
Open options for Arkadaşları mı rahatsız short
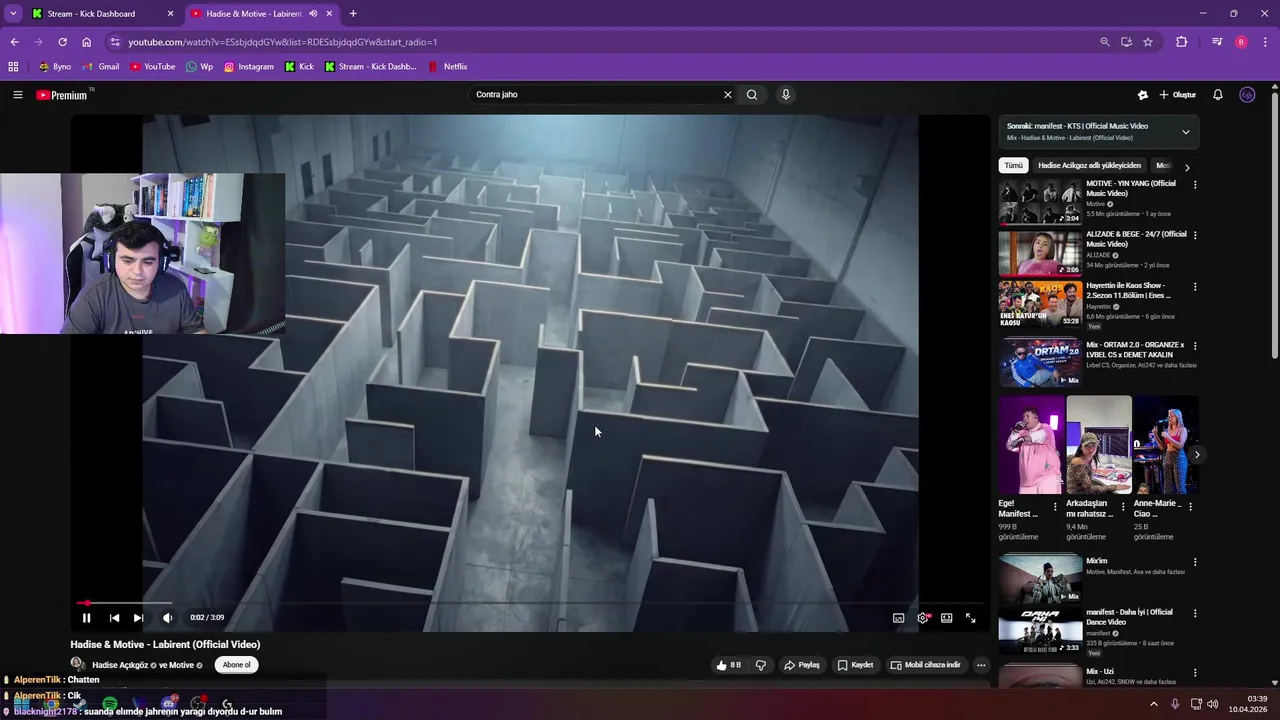click(1123, 507)
